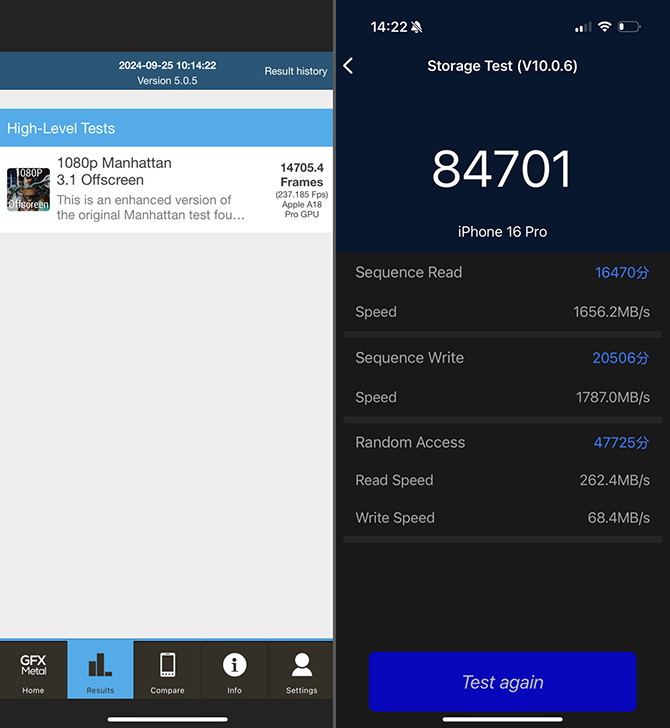
Task: Click the 1656.2MB/s speed value
Action: pos(611,312)
